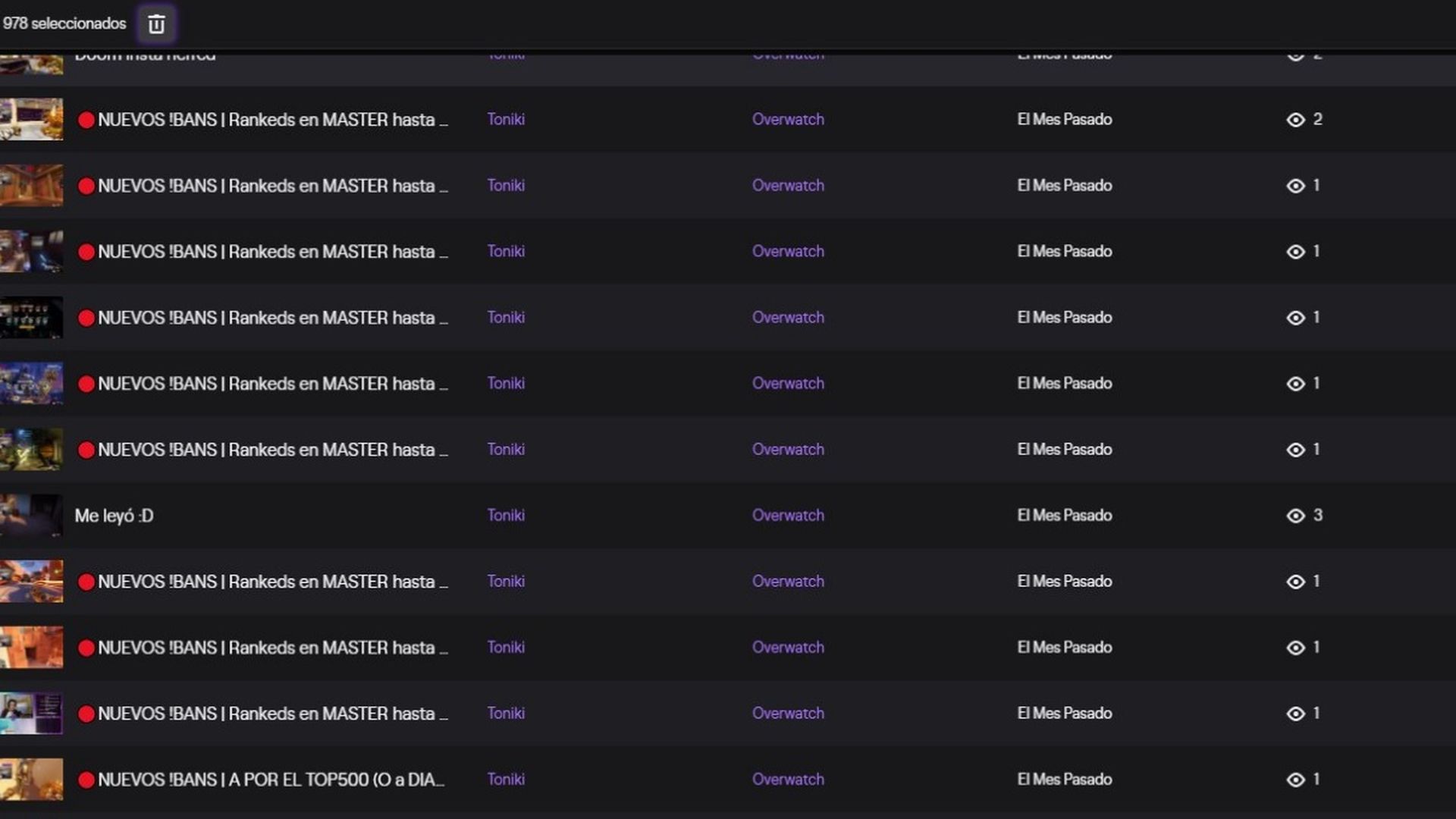Click the video title "Me leyó :D"
Screen dimensions: 1456x819
[x=114, y=515]
